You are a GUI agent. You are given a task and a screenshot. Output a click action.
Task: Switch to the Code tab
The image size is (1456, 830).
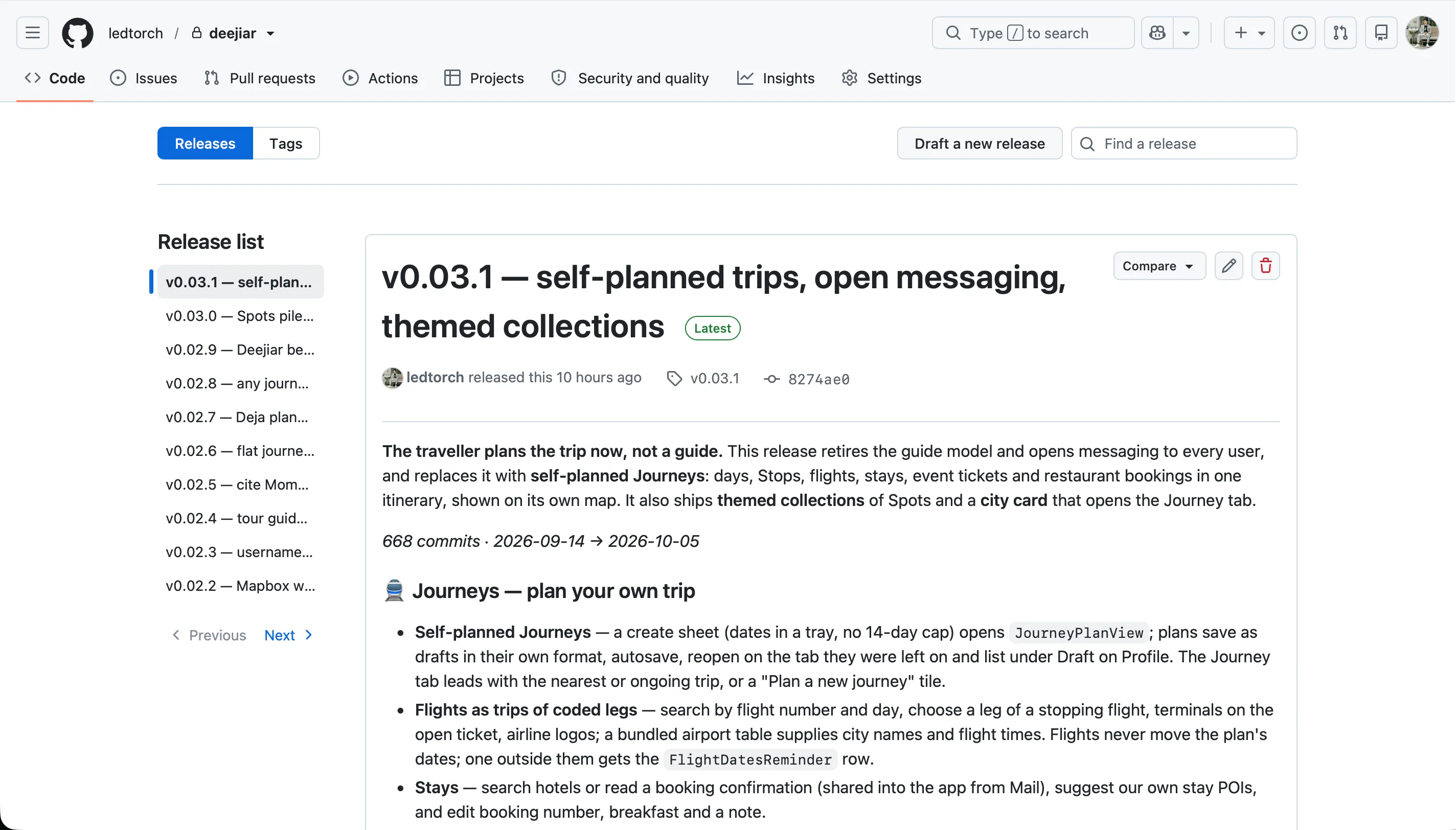(55, 78)
